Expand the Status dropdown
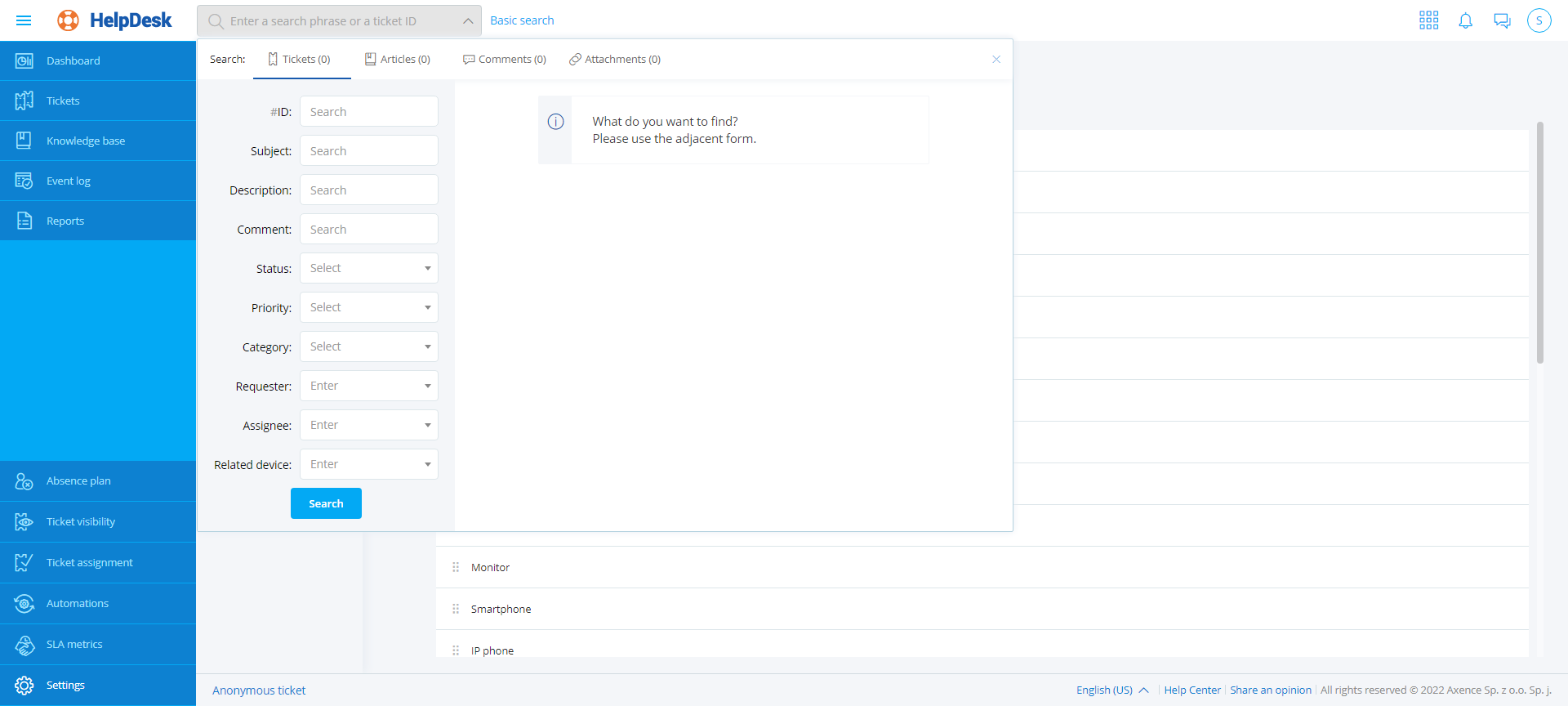Screen dimensions: 1568x706 coord(368,268)
